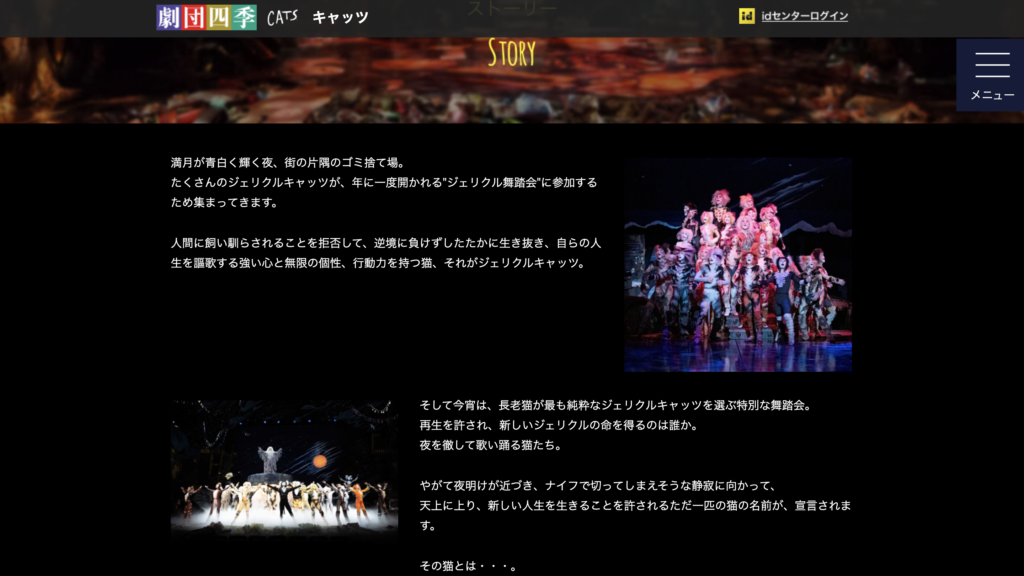The height and width of the screenshot is (576, 1024).
Task: Click the CATS script logo
Action: tap(282, 18)
